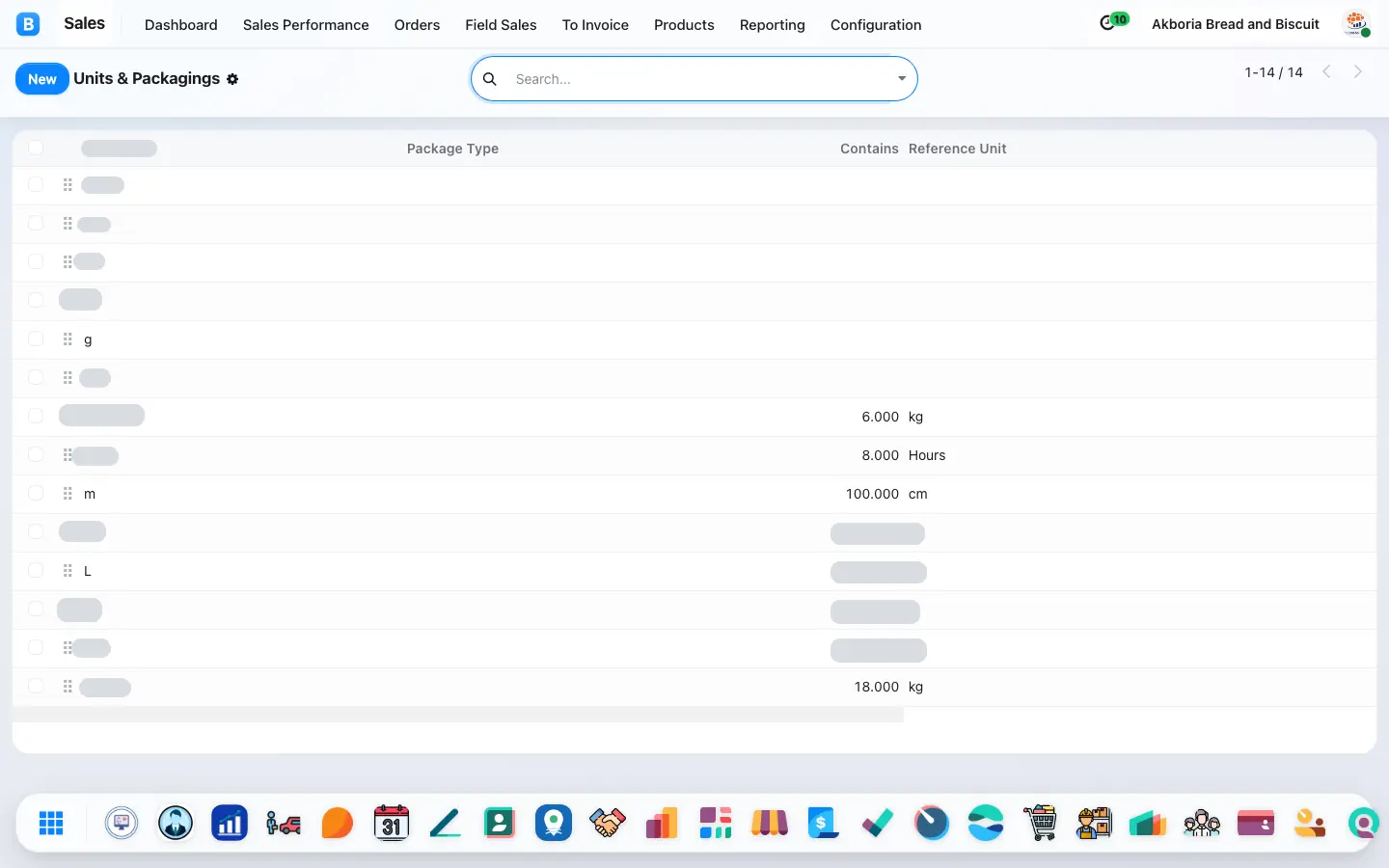Open the warehouse worker inventory app in dock
Viewport: 1389px width, 868px height.
[1094, 823]
